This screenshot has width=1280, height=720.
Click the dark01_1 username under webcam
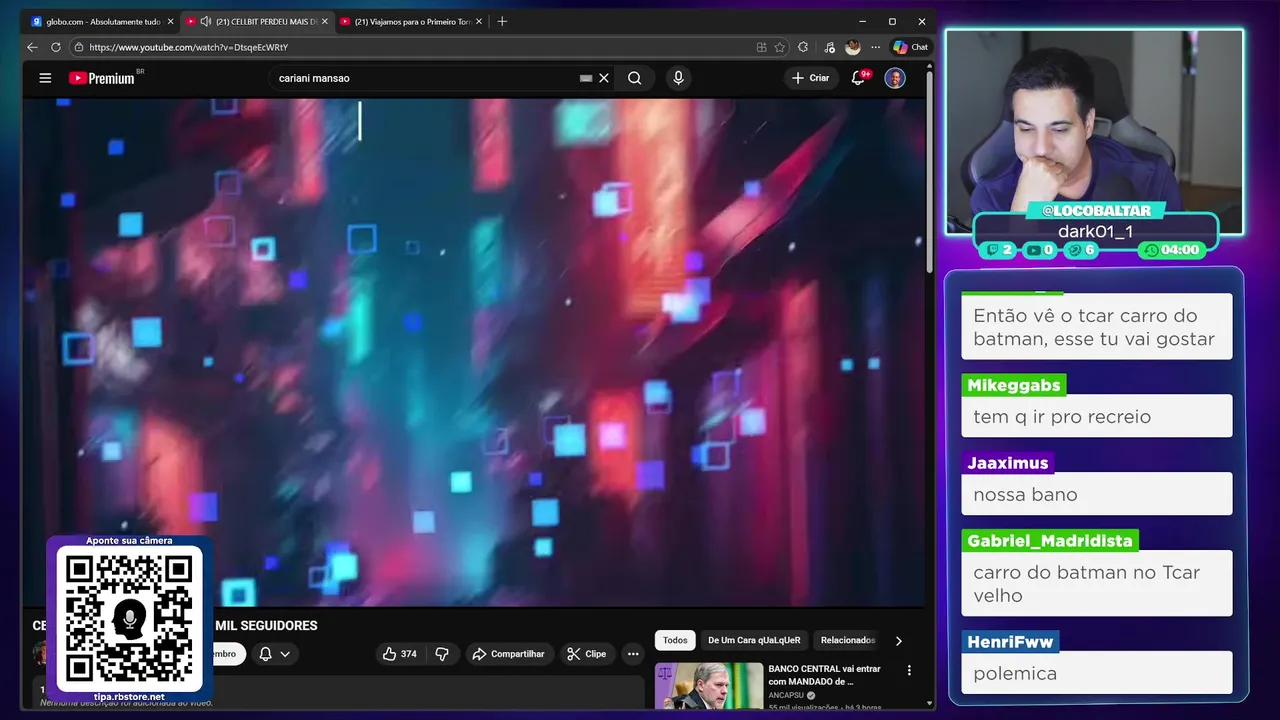tap(1095, 231)
